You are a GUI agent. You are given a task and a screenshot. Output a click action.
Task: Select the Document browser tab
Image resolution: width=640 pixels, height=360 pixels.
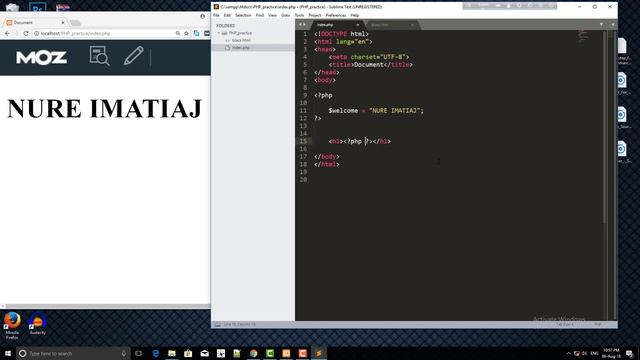coord(35,23)
